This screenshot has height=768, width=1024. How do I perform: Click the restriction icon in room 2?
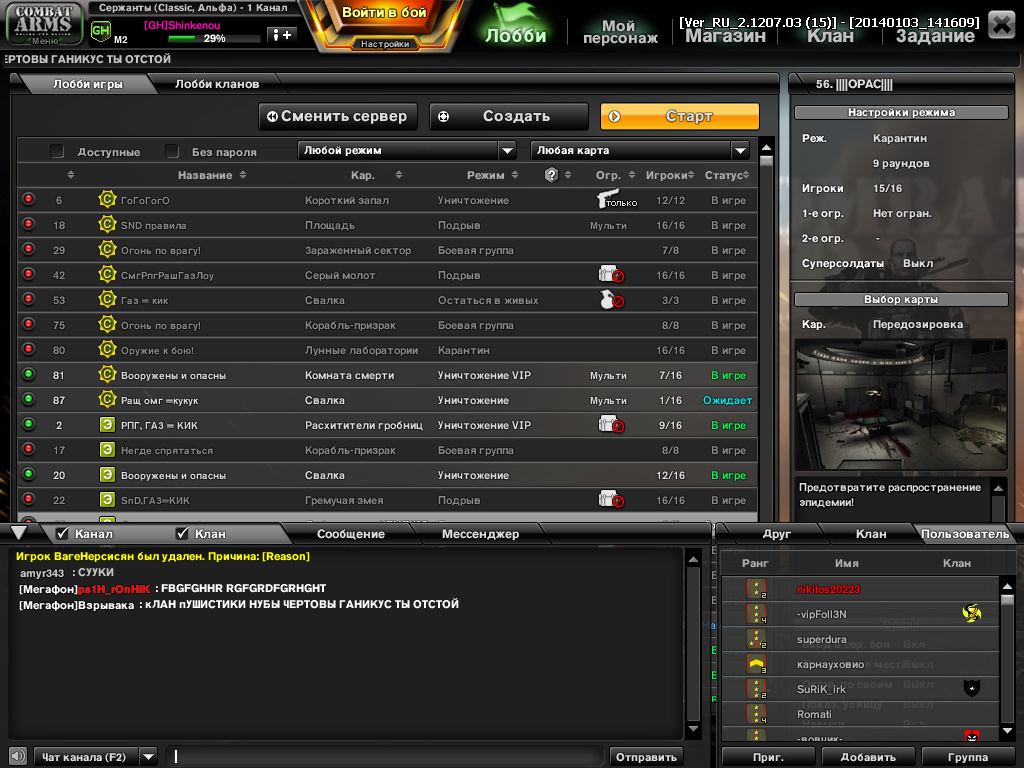coord(611,424)
